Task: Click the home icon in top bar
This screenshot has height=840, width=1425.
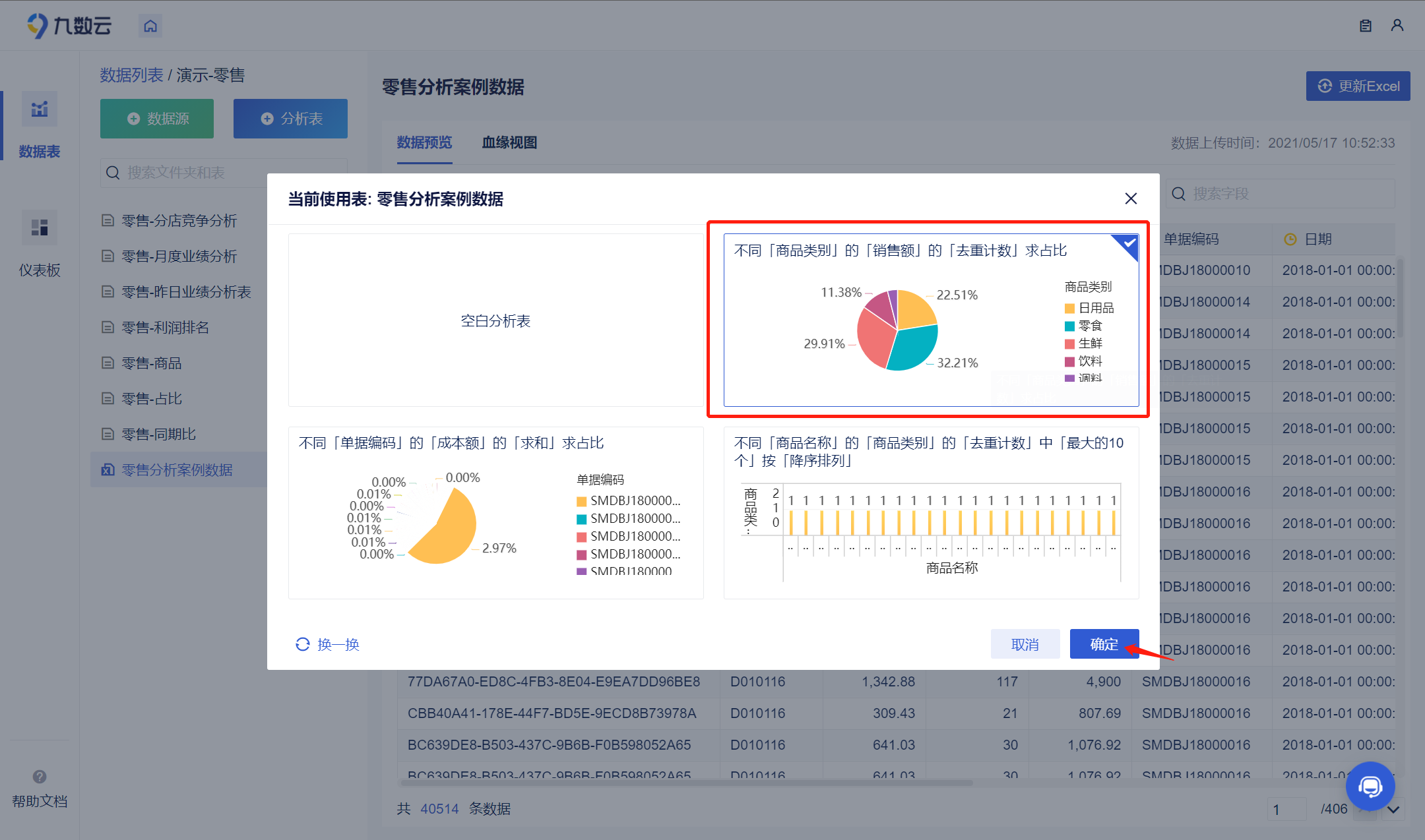Action: 150,26
